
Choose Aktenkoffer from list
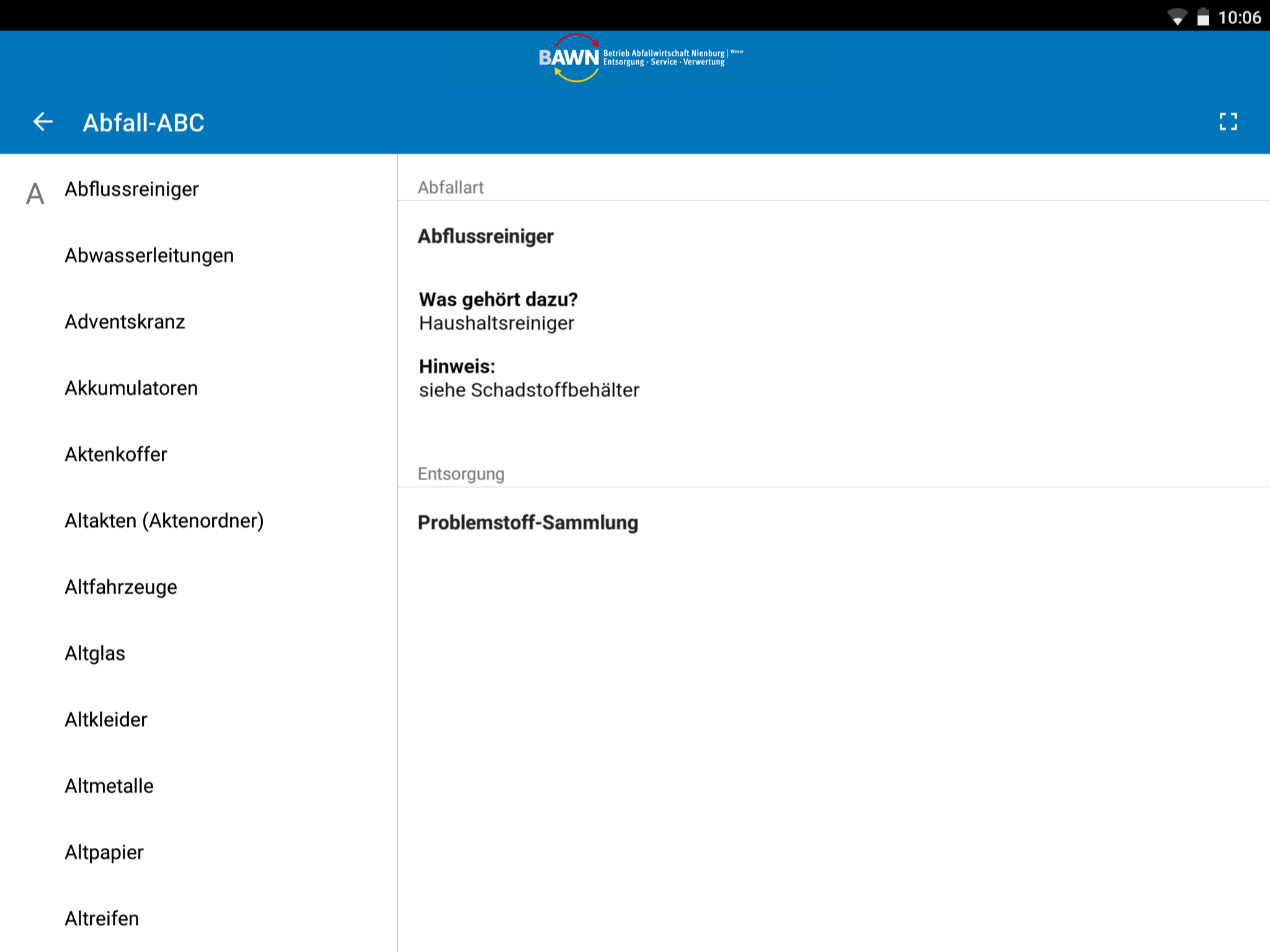[116, 454]
